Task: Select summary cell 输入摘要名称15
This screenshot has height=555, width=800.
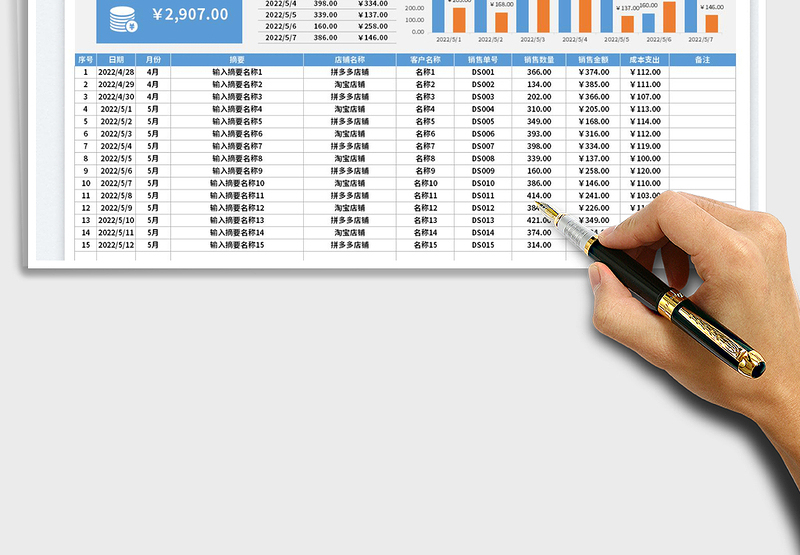Action: coord(237,245)
